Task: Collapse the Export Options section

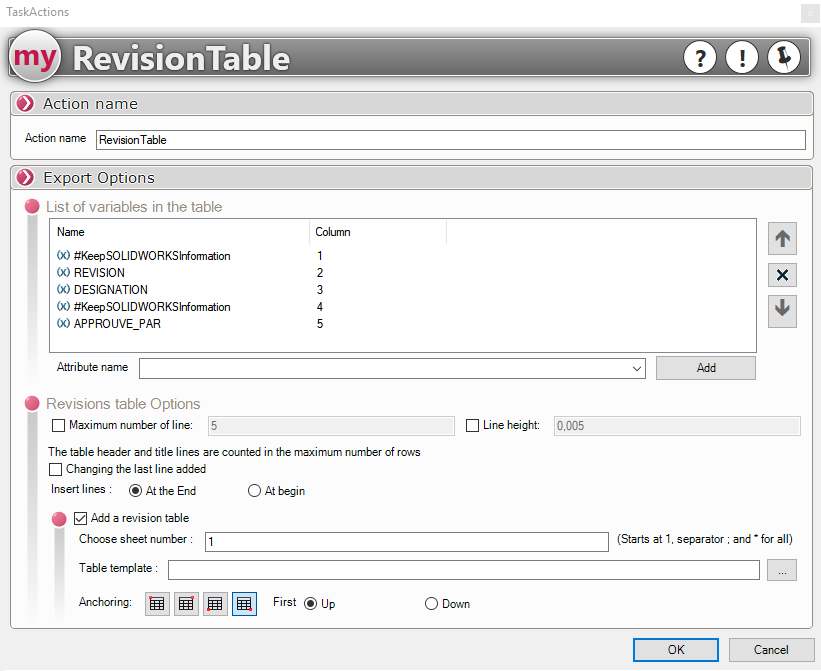Action: pyautogui.click(x=26, y=178)
